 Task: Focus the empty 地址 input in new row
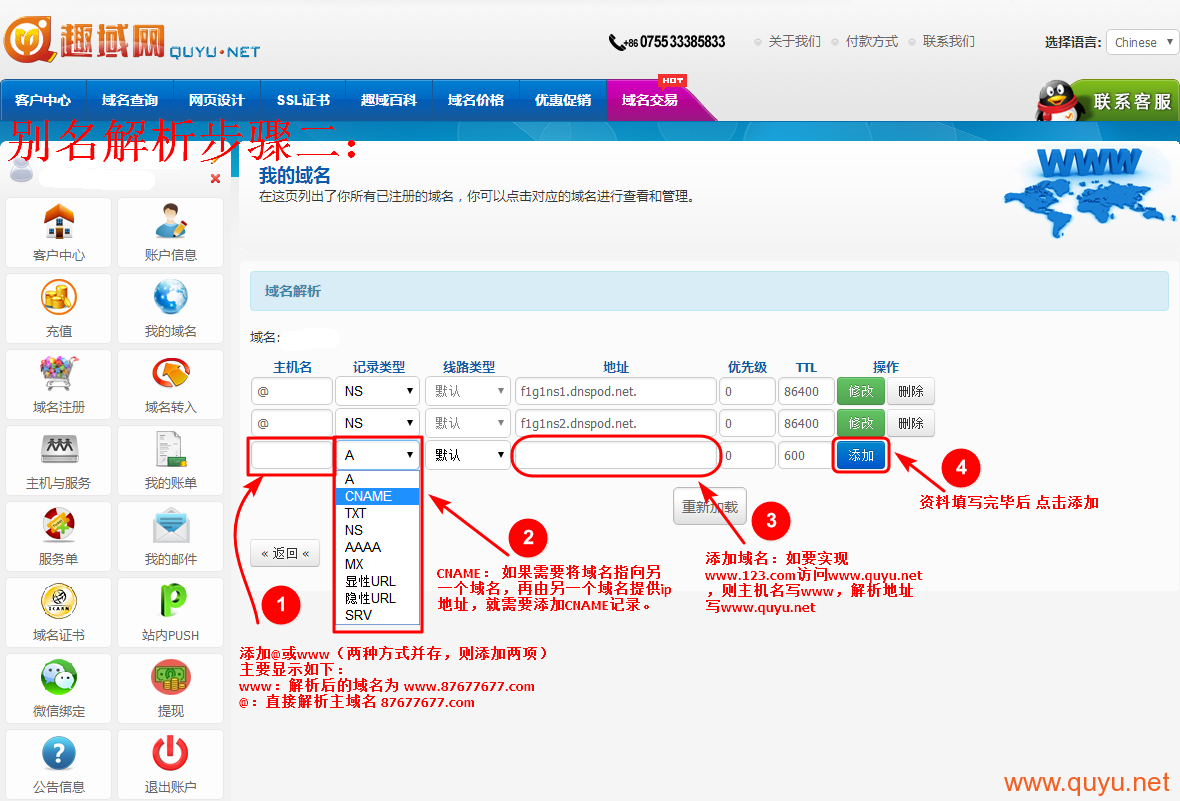click(616, 455)
